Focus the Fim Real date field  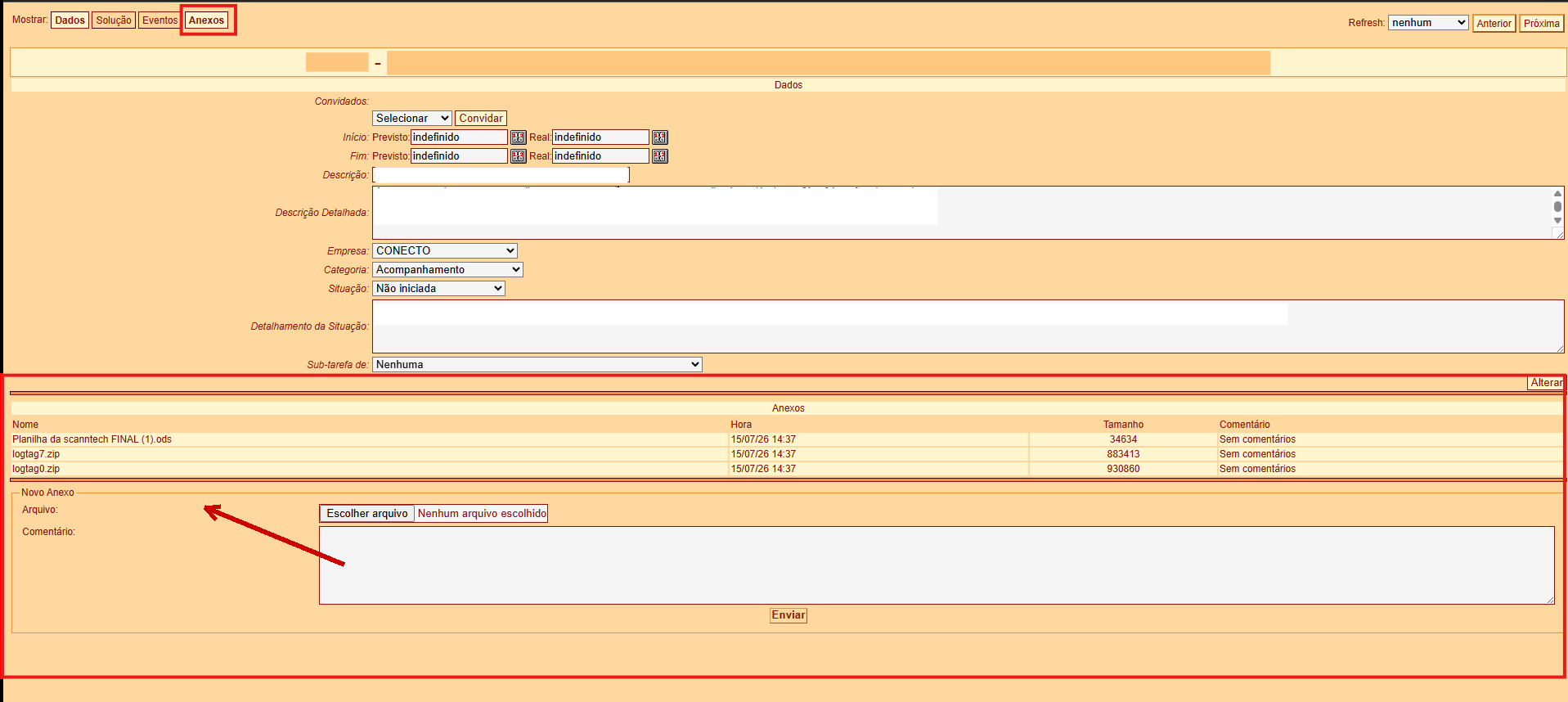click(x=600, y=156)
